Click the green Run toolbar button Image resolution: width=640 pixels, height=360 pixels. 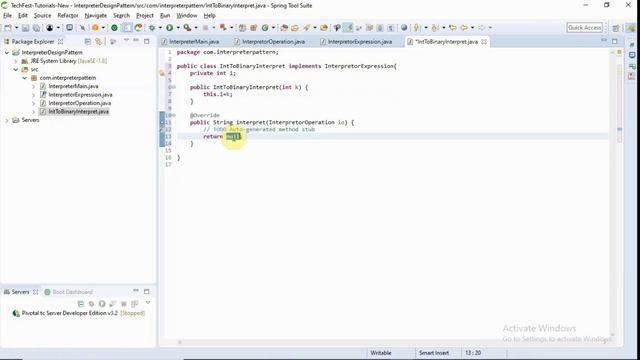pyautogui.click(x=169, y=28)
